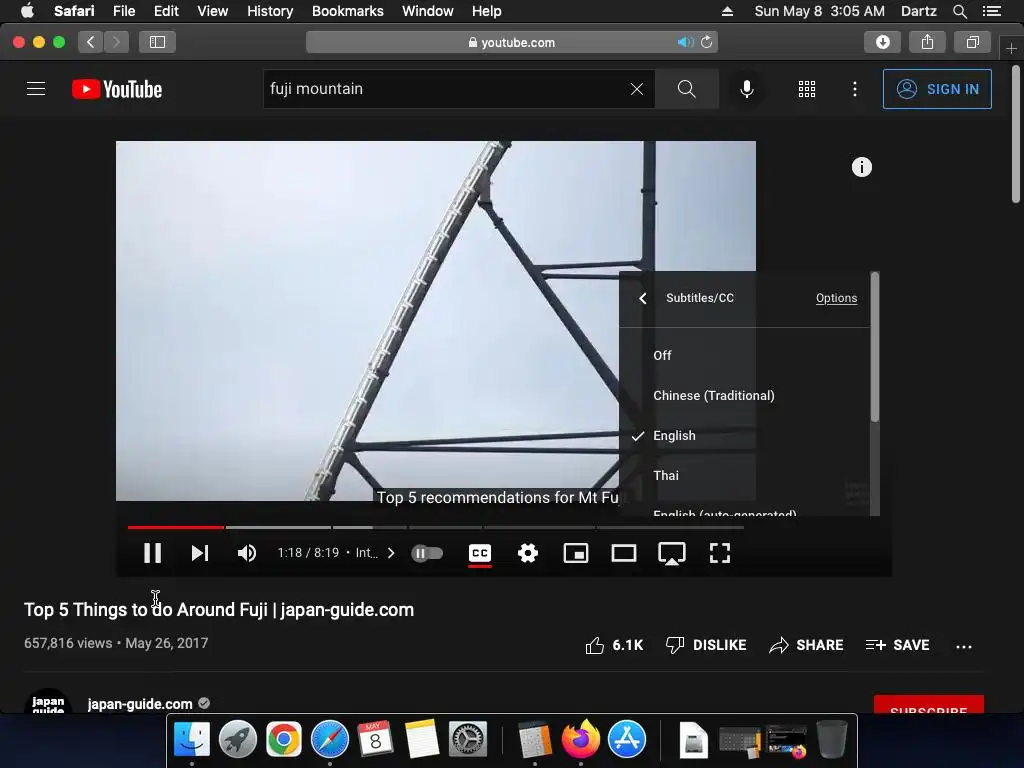Open App Store from the dock
The height and width of the screenshot is (768, 1024).
coord(626,739)
